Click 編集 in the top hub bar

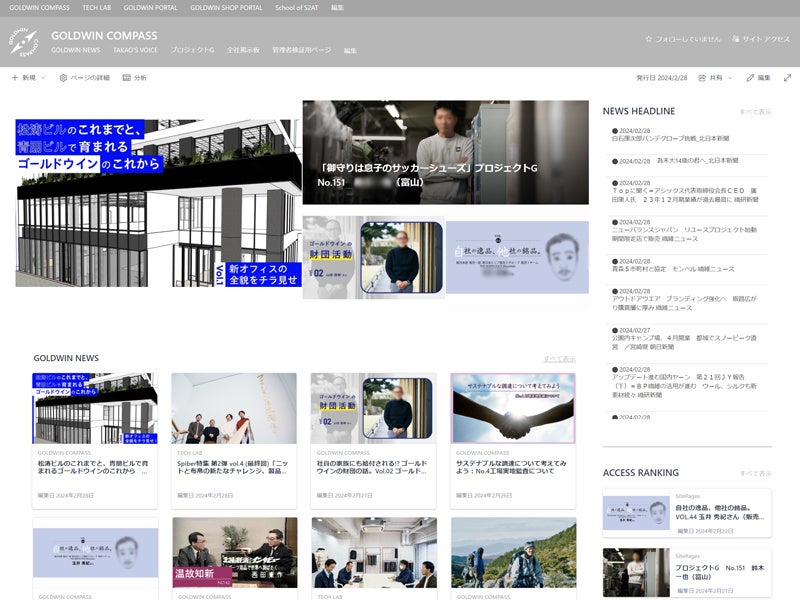coord(337,8)
